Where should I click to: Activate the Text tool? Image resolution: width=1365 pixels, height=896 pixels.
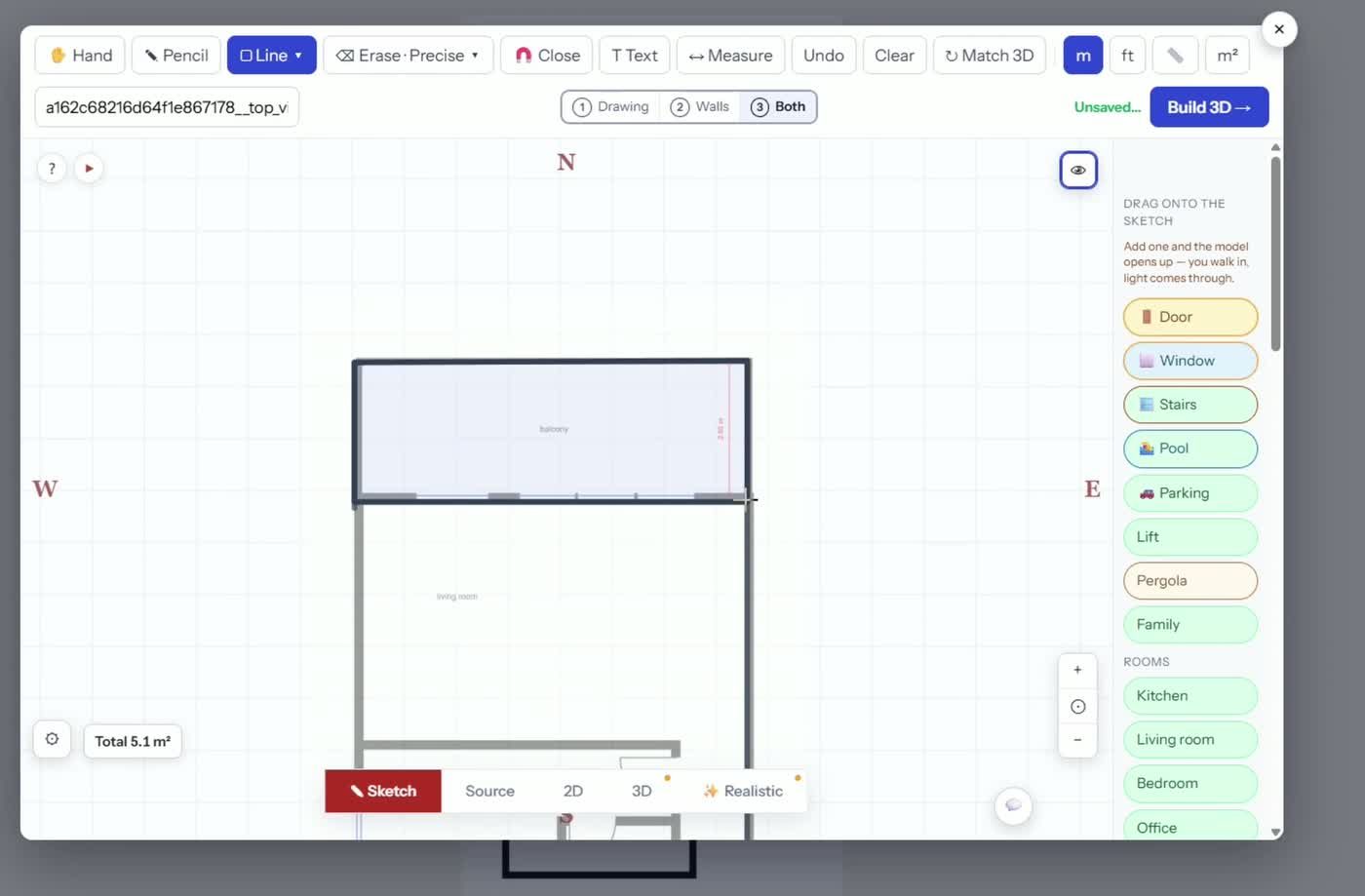click(x=635, y=56)
